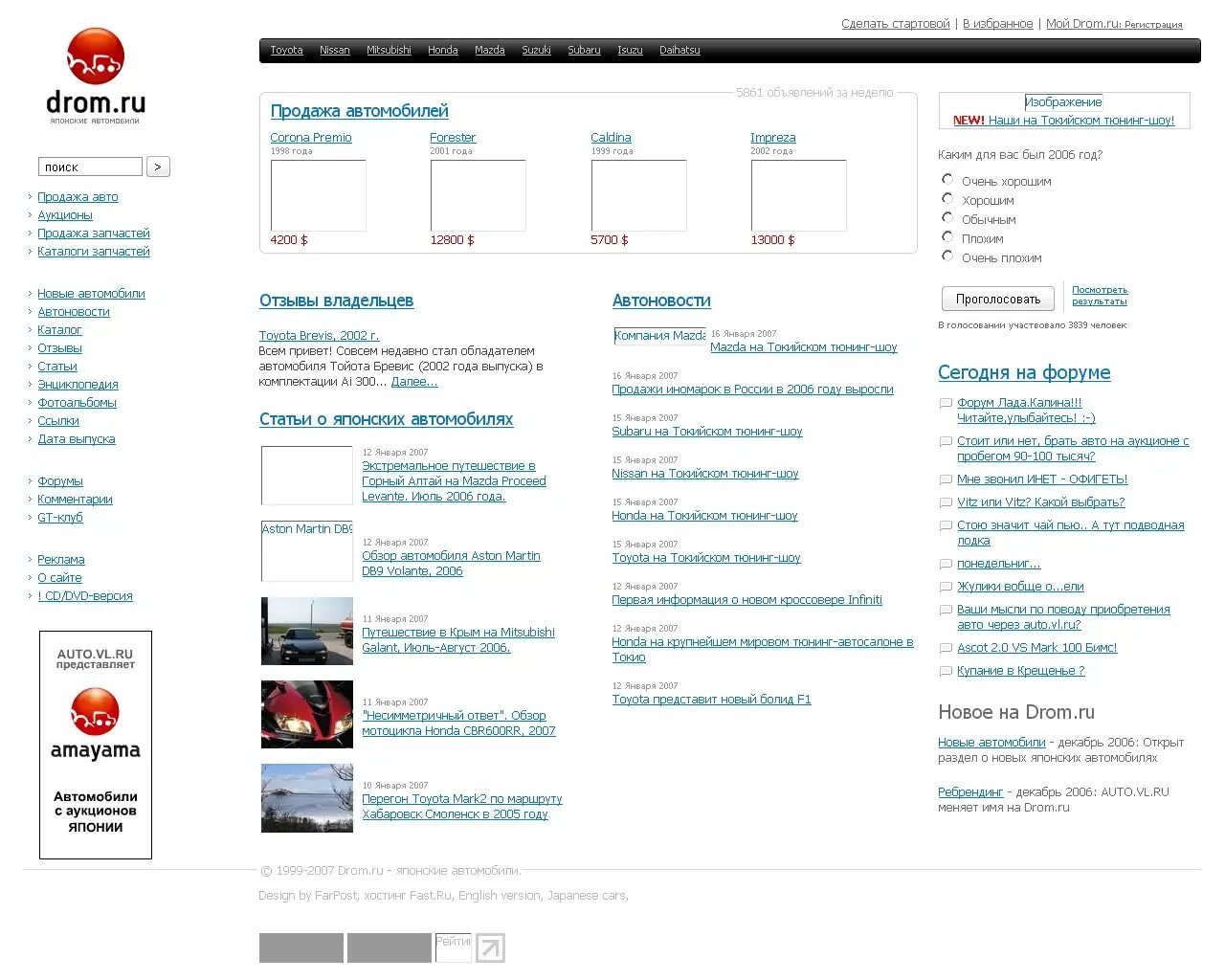
Task: Open Suzuki in the brand bar
Action: point(536,50)
